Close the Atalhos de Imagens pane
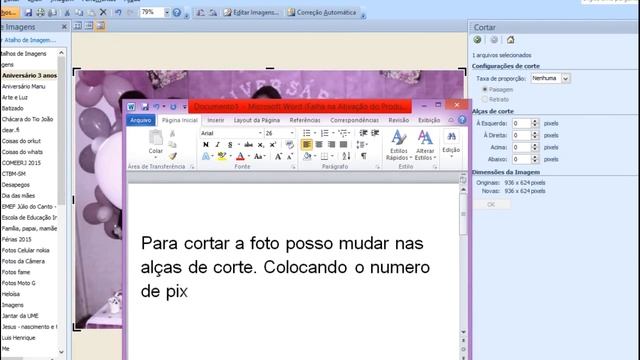The height and width of the screenshot is (360, 640). pos(64,27)
